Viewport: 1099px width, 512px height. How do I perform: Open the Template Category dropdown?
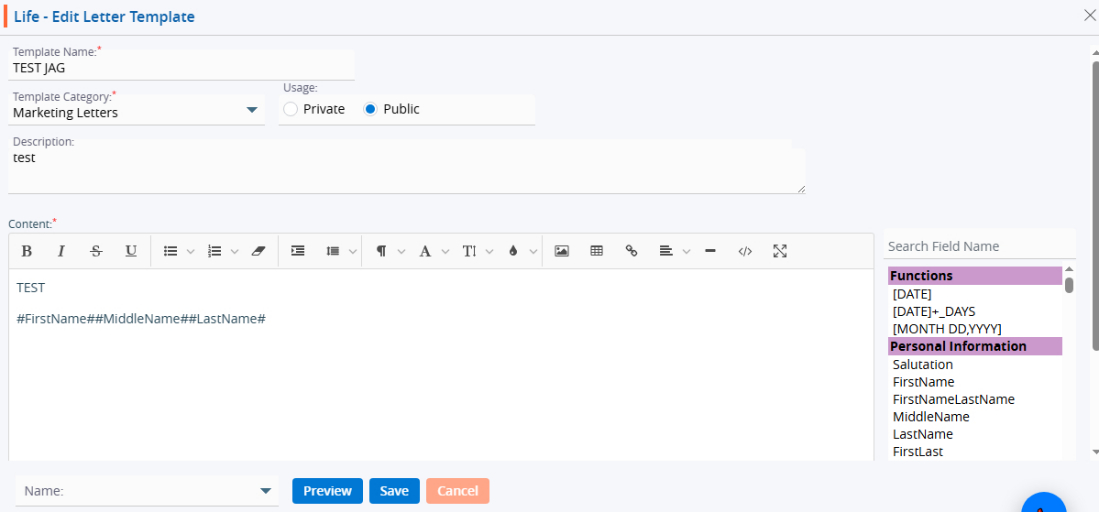tap(252, 111)
